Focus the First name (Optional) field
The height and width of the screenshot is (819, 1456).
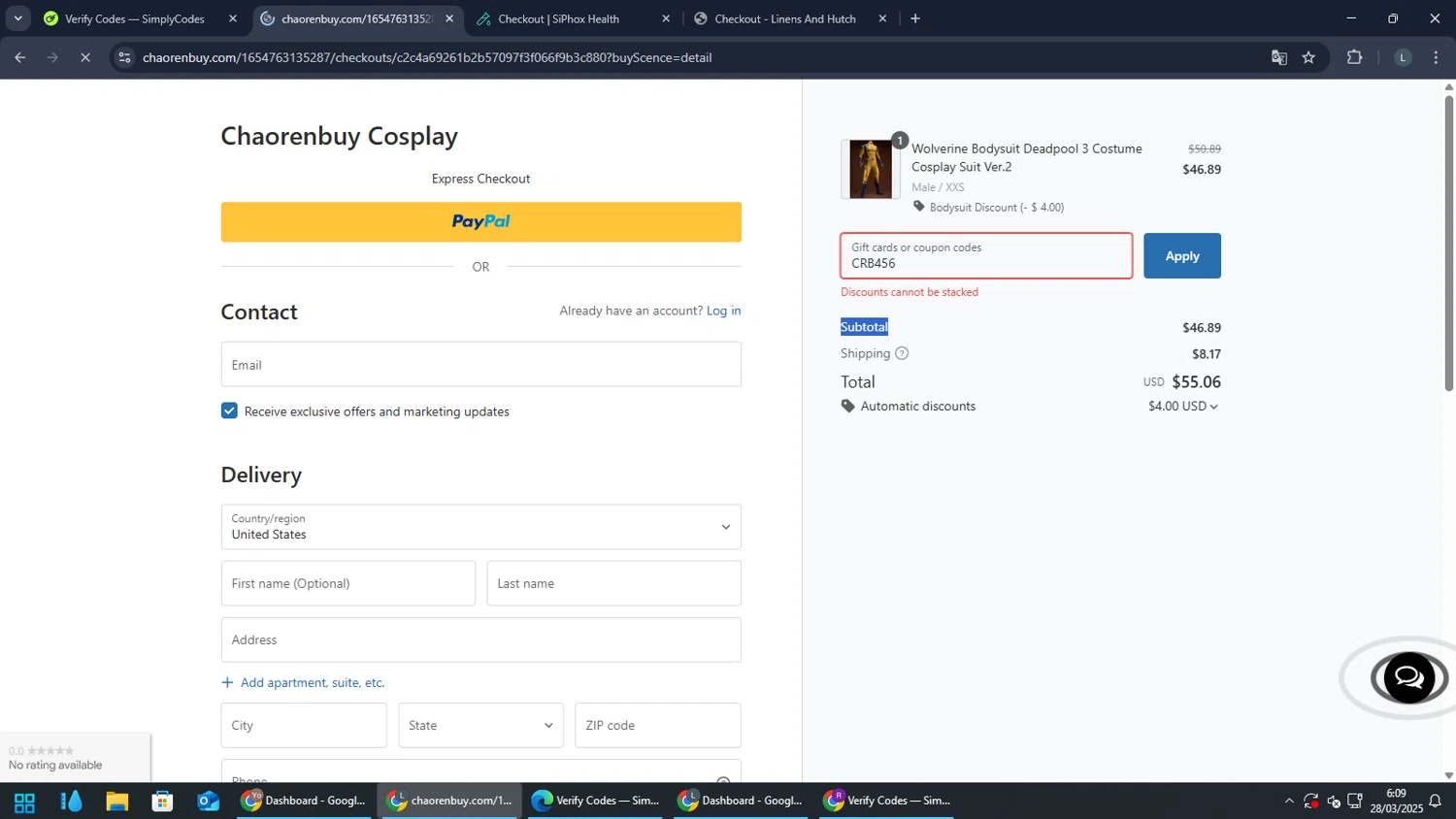[347, 583]
